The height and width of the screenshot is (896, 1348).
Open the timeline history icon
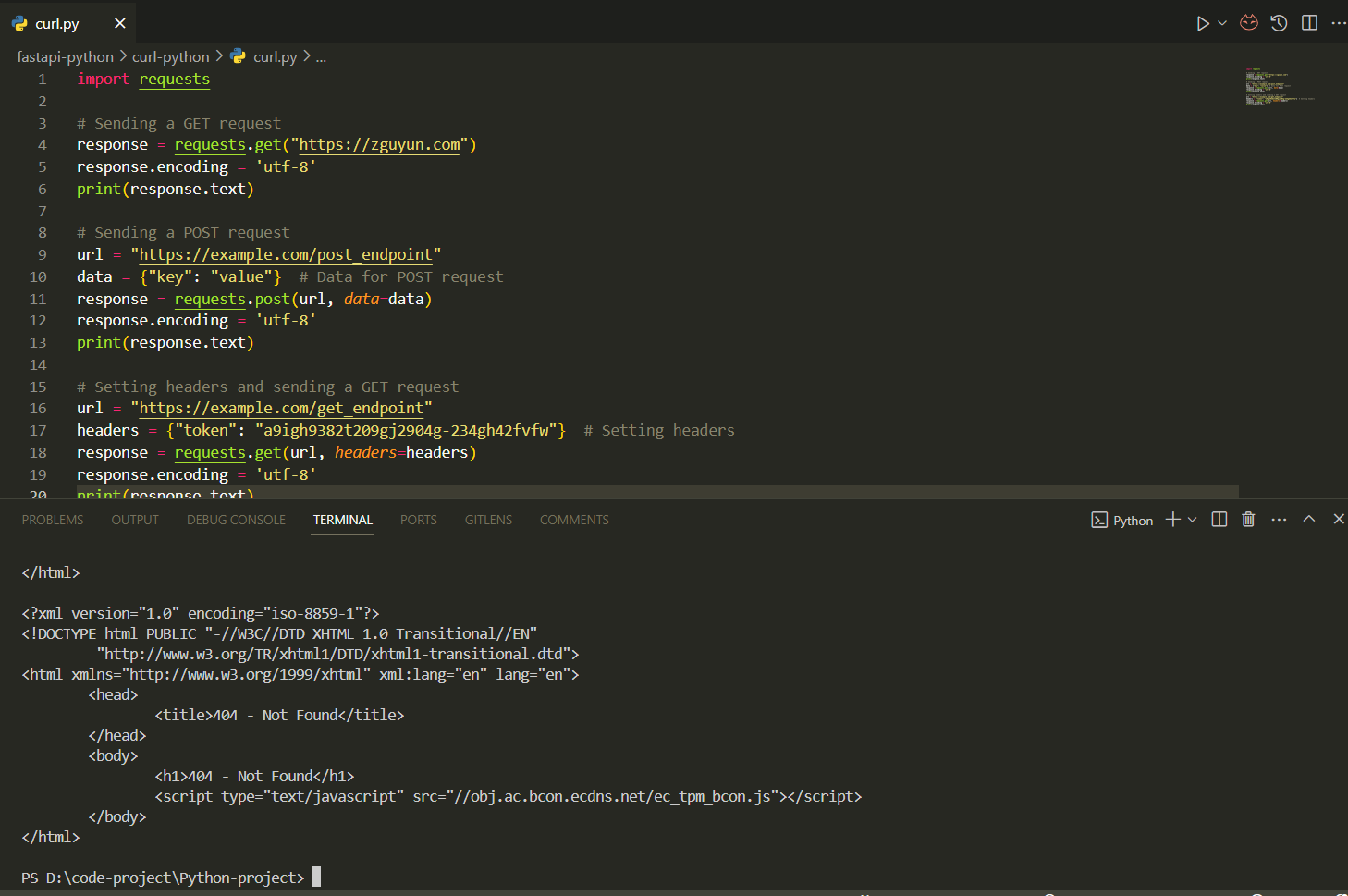[x=1280, y=23]
